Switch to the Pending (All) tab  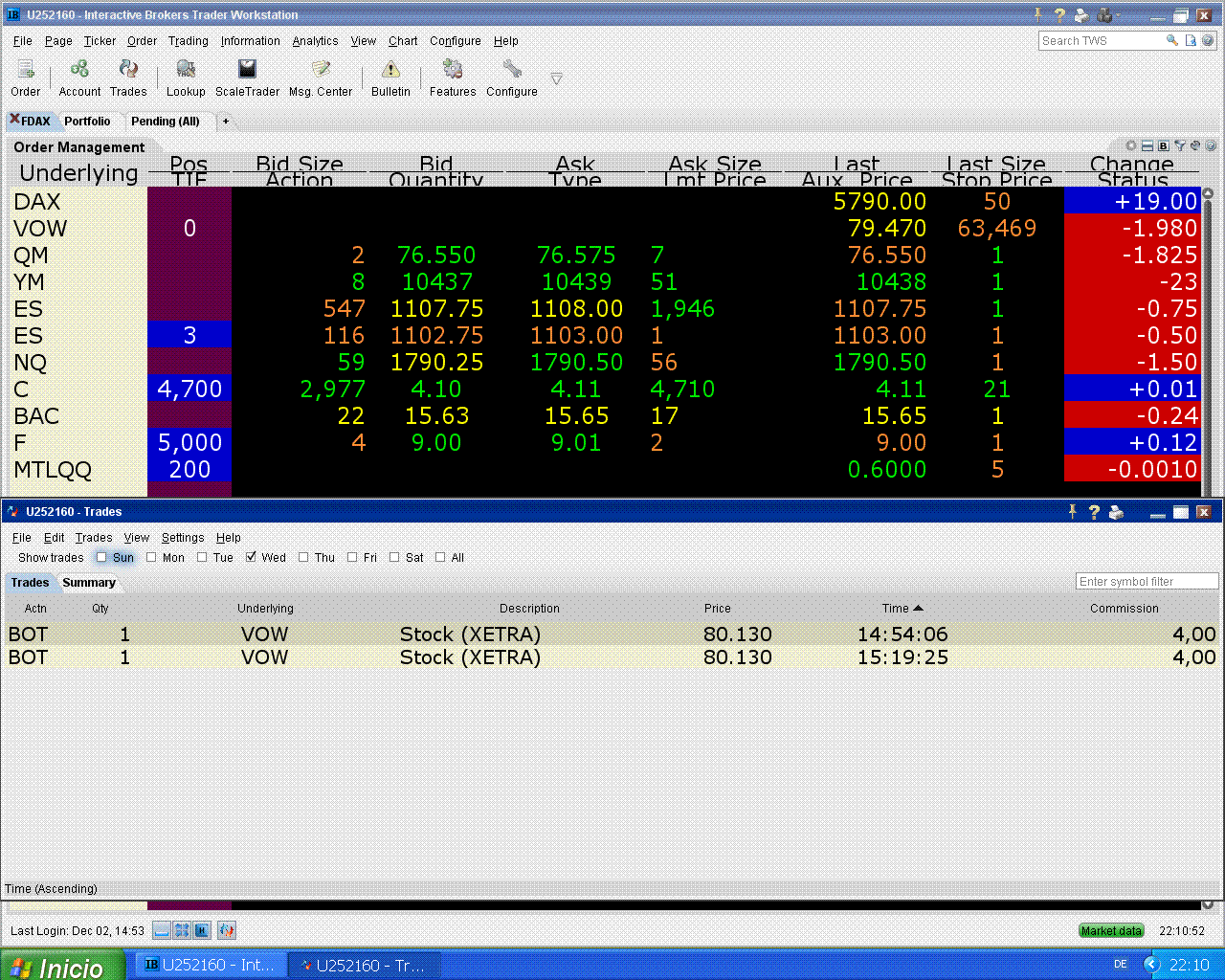[x=166, y=121]
